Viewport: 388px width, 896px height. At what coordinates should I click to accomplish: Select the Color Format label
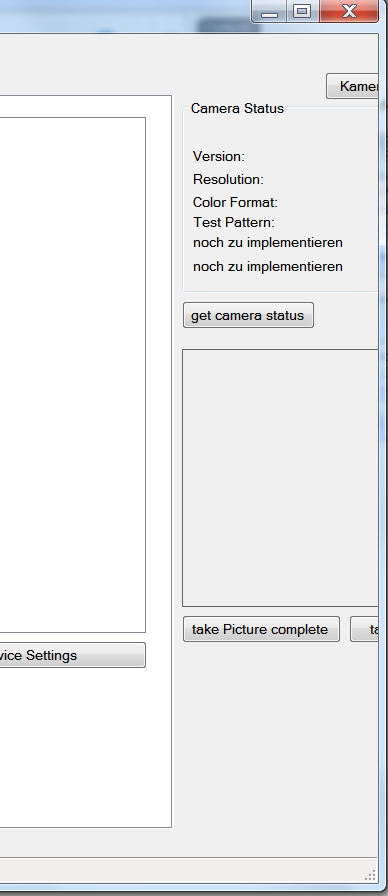(x=235, y=202)
